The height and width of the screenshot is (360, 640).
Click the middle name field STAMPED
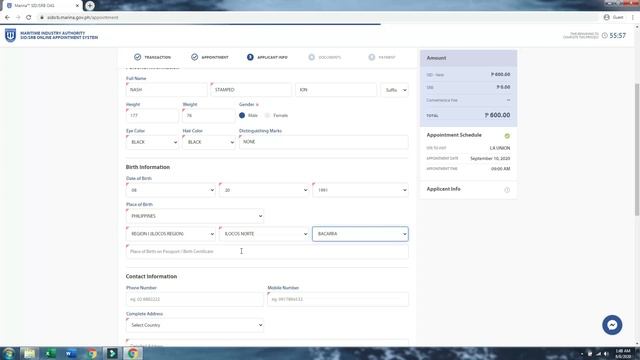251,90
